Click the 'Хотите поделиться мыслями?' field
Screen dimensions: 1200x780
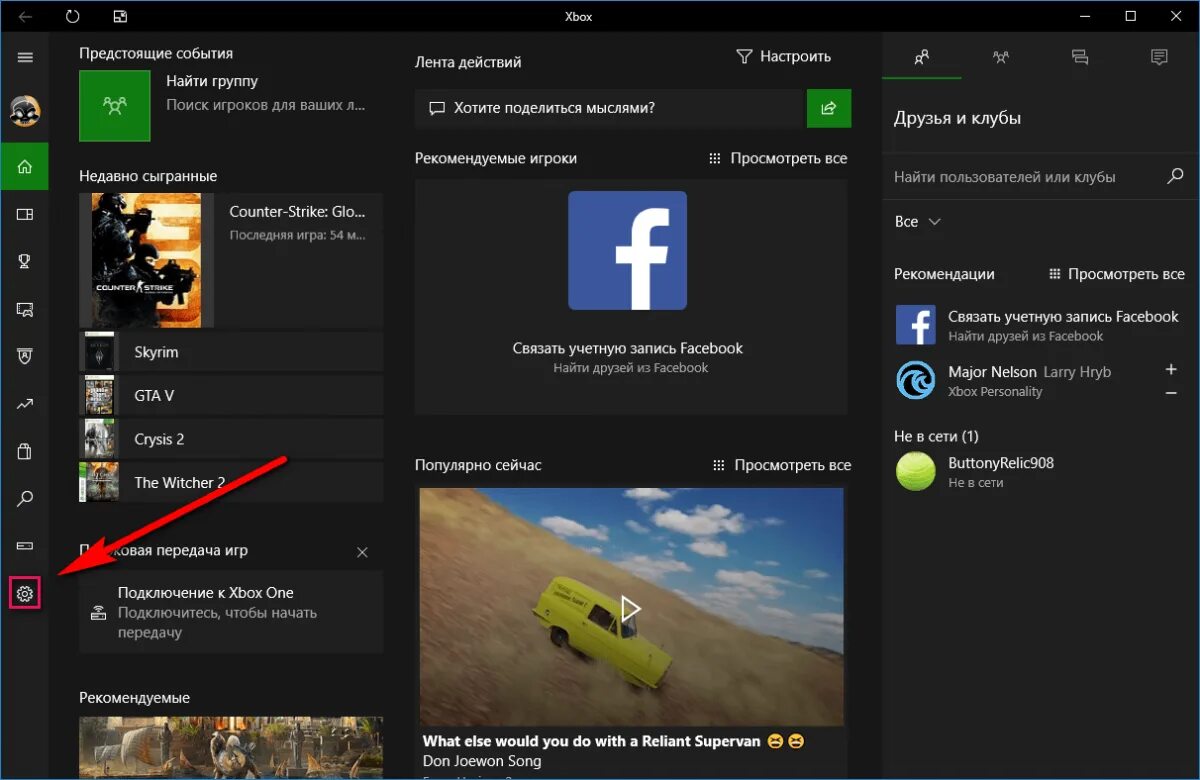610,108
